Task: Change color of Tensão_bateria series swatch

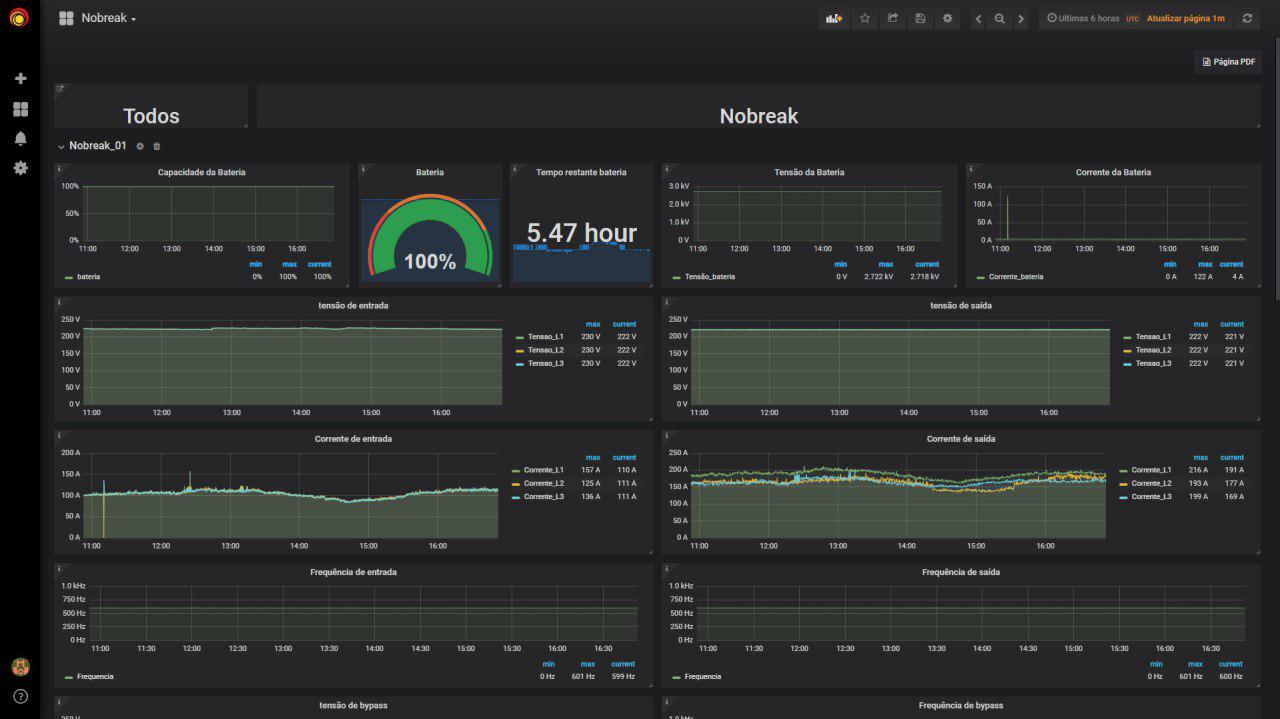Action: tap(677, 277)
